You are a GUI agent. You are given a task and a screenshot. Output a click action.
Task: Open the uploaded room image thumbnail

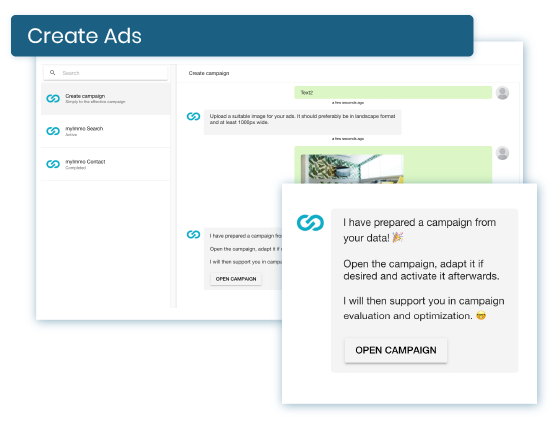click(x=352, y=169)
